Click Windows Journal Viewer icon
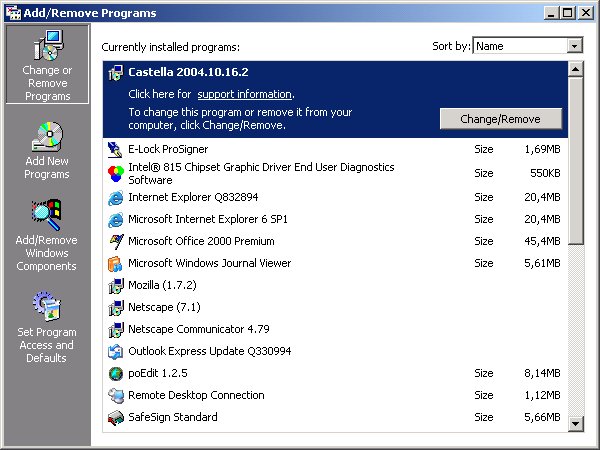 116,264
